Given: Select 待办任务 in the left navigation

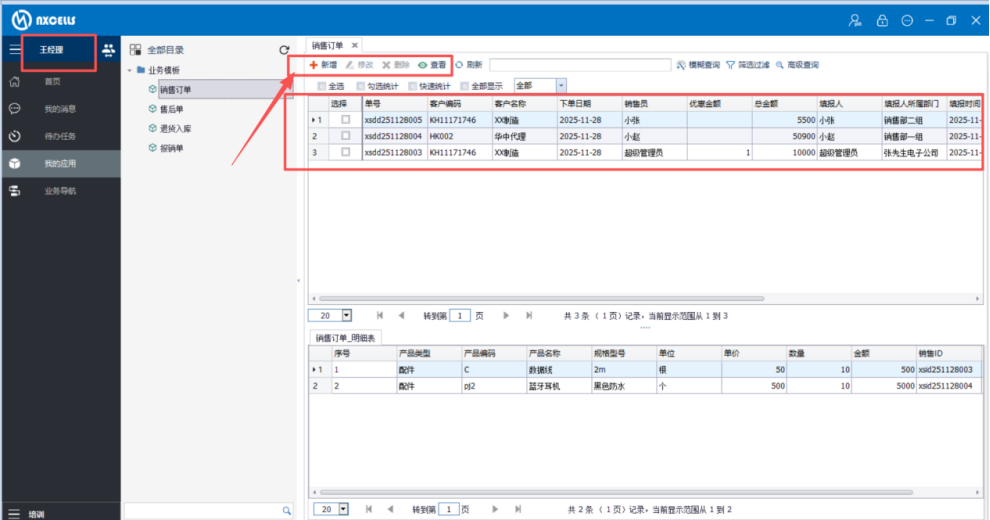Looking at the screenshot, I should [x=59, y=136].
